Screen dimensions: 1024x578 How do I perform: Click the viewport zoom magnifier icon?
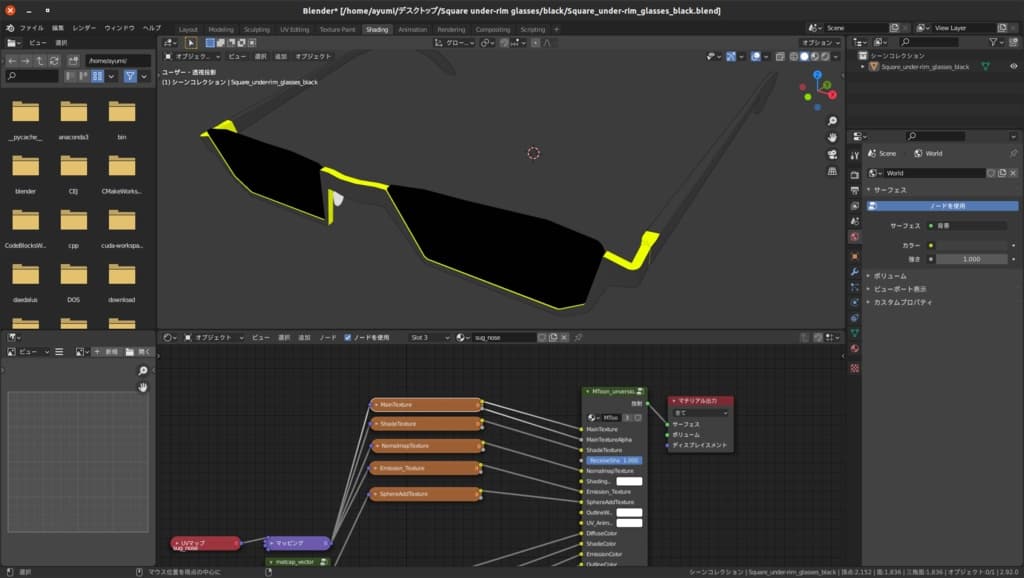point(832,120)
